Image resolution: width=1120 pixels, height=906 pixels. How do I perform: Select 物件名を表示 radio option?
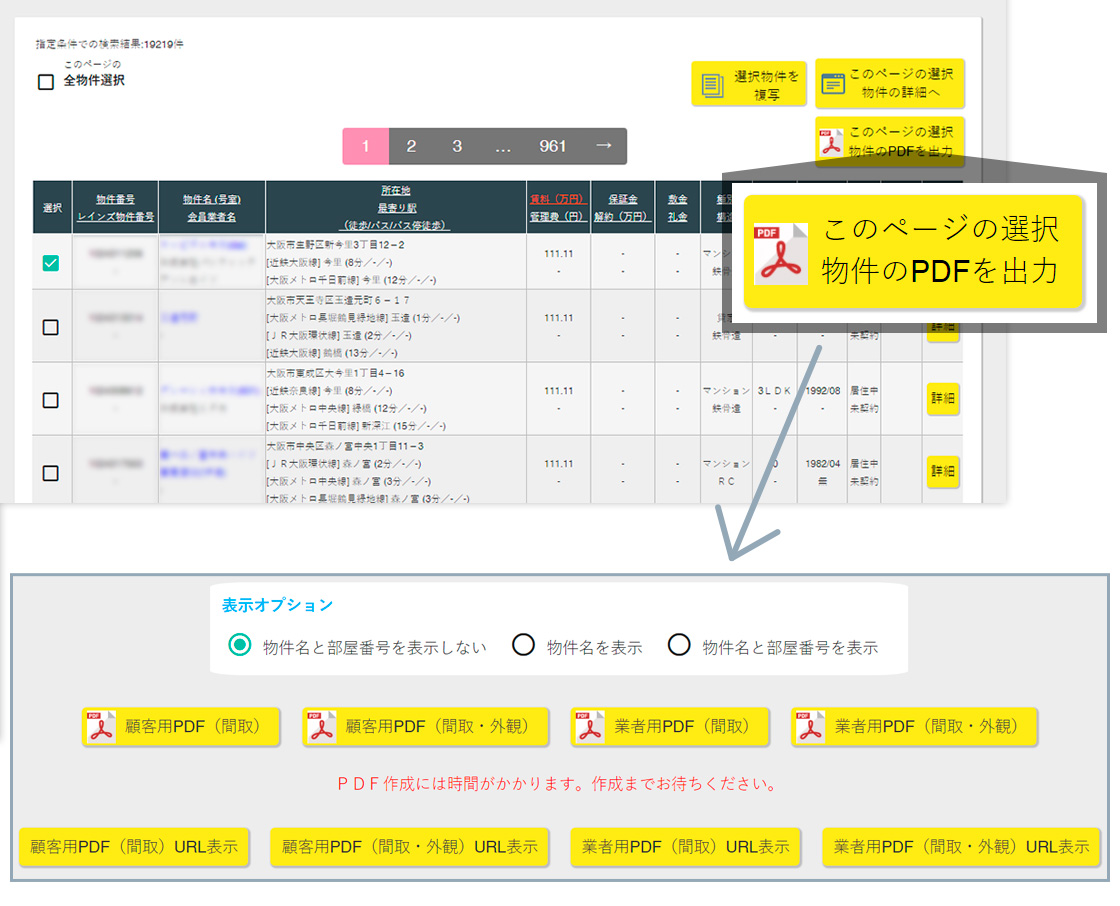click(x=523, y=645)
